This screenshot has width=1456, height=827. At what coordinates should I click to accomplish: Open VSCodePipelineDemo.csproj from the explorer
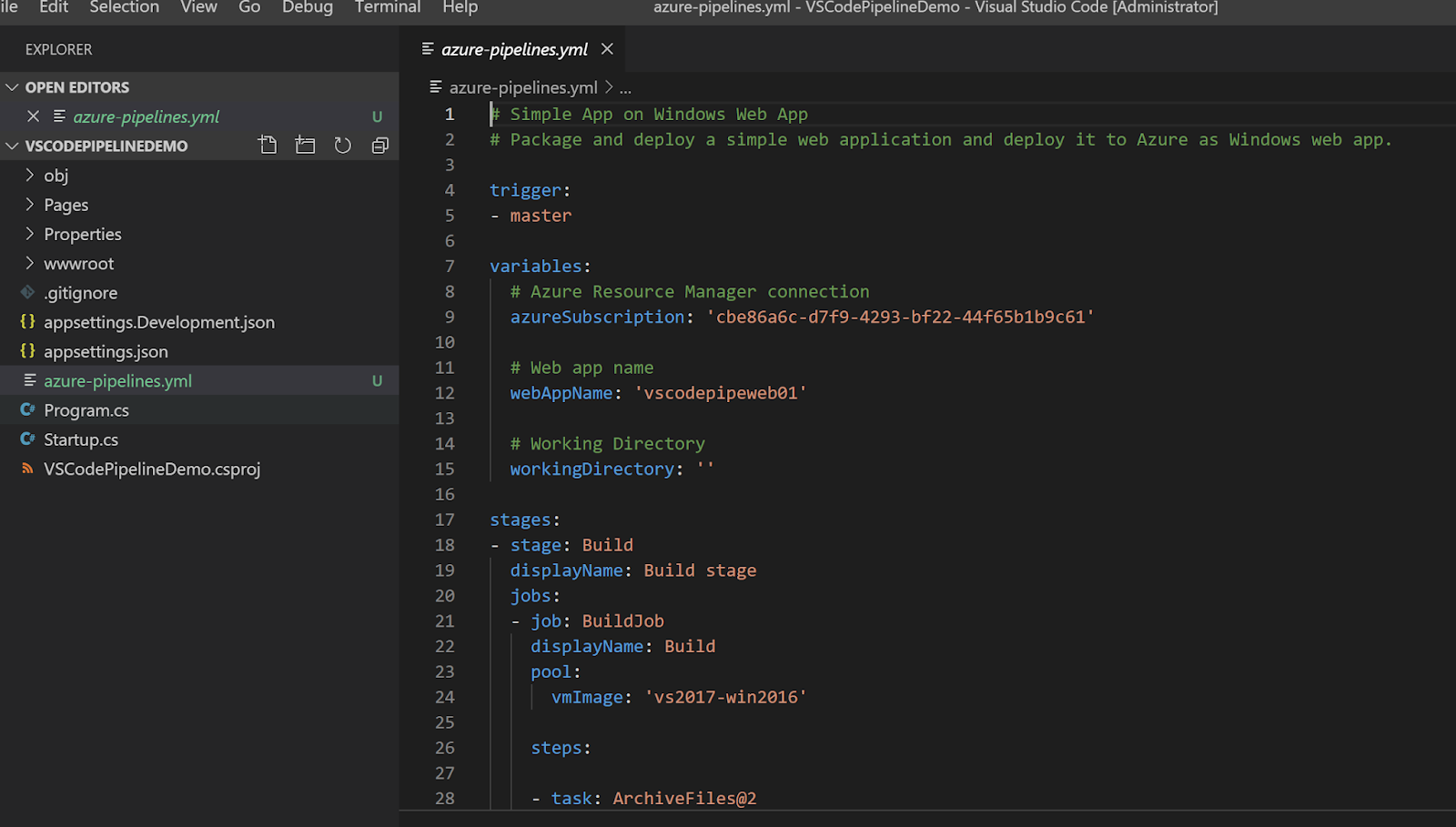[x=151, y=469]
